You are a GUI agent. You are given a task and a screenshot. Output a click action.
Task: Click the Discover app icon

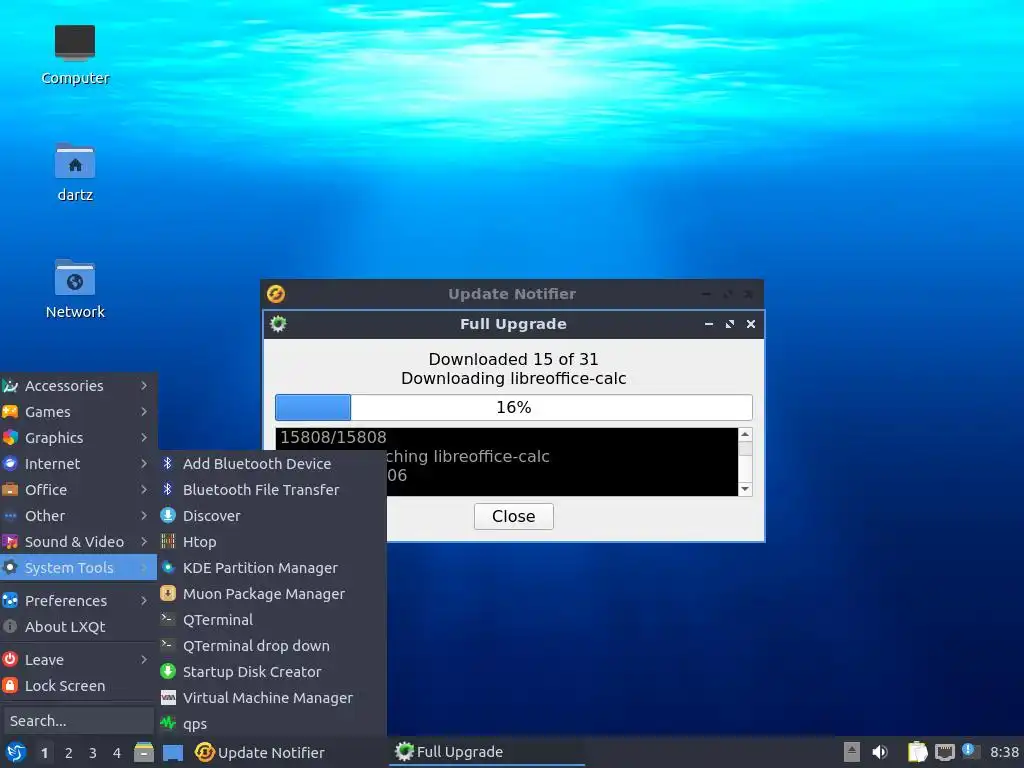coord(168,516)
